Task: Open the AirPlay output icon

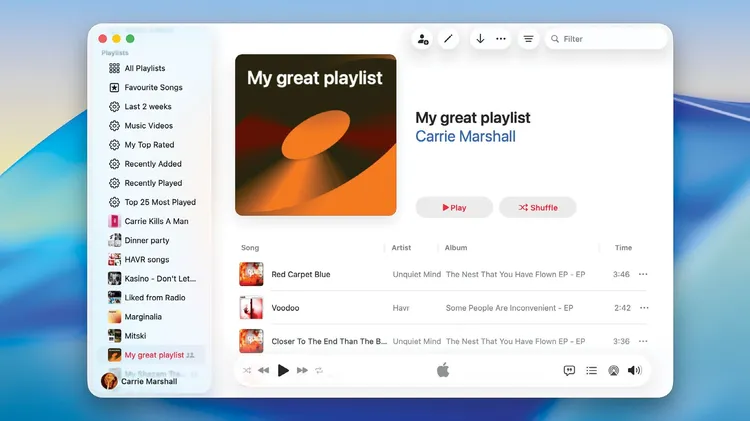Action: point(613,370)
